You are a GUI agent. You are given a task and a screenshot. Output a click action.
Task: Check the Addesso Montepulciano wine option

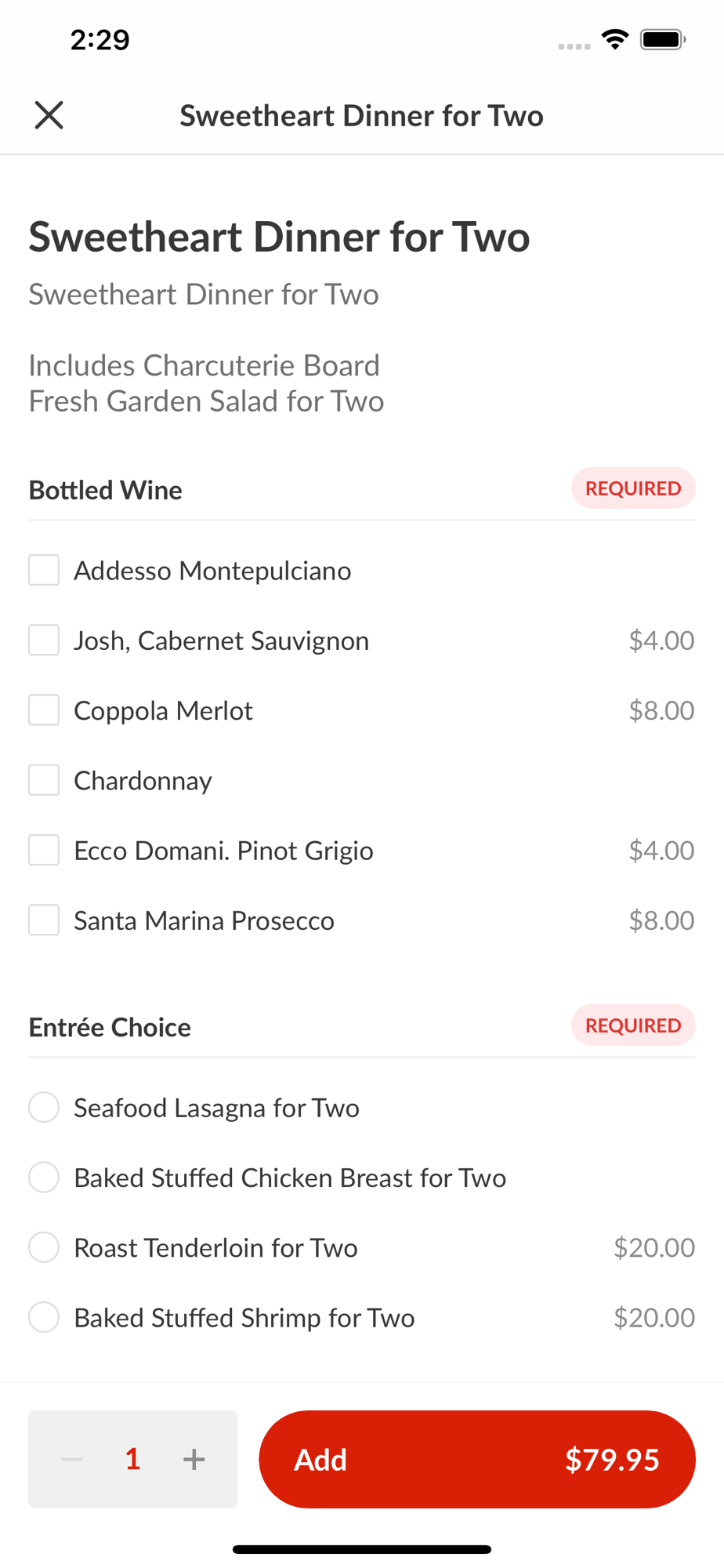pos(44,570)
